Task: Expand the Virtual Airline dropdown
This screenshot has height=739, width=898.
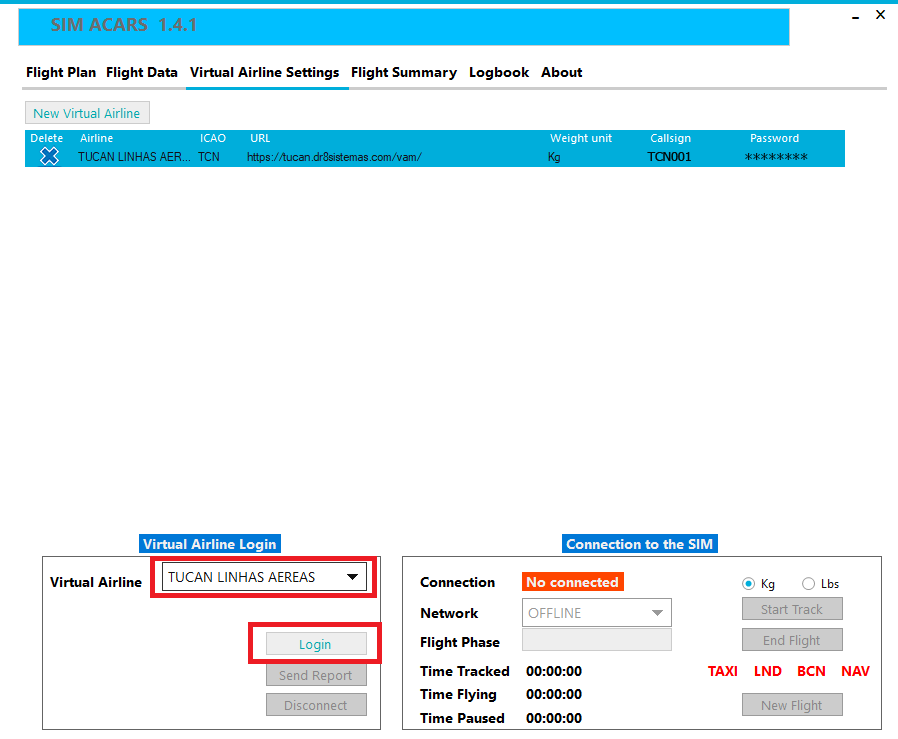Action: tap(352, 577)
